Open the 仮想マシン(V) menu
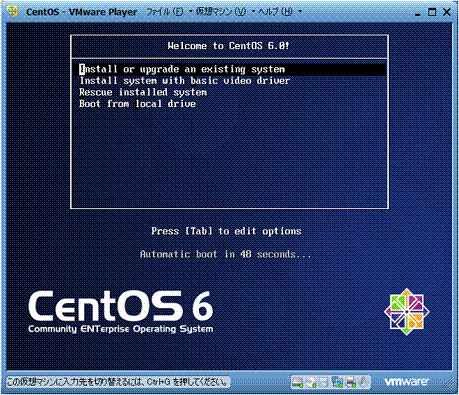Screen dimensions: 459x395 221,12
